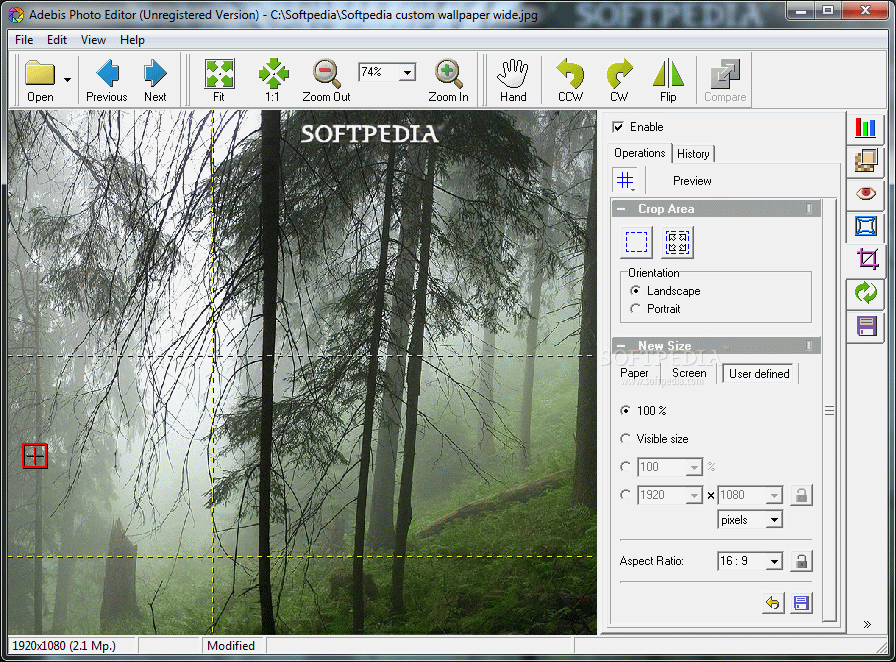Screen dimensions: 896x662
Task: Open the File menu
Action: pos(24,40)
